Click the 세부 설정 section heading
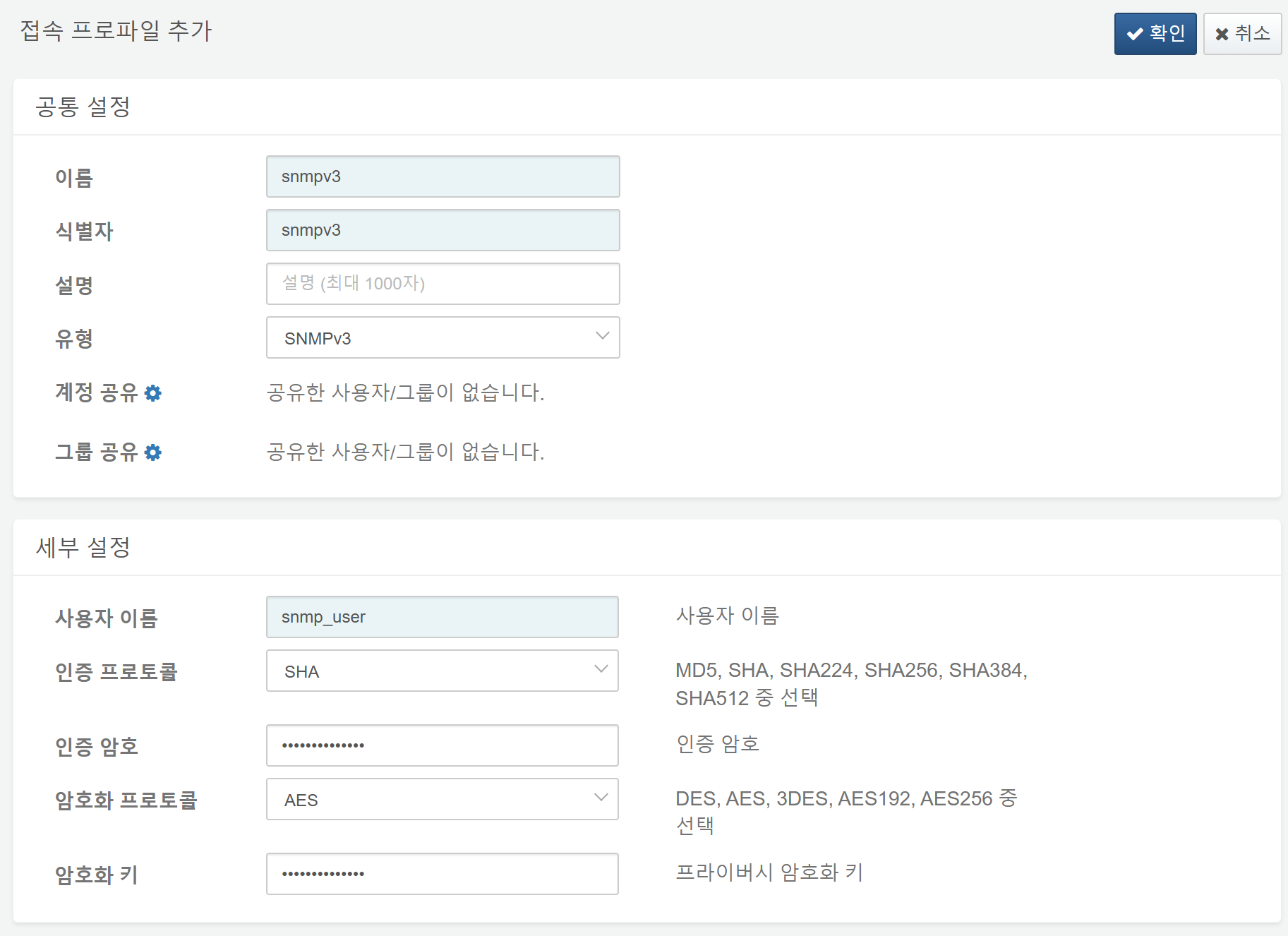This screenshot has height=936, width=1288. point(83,548)
